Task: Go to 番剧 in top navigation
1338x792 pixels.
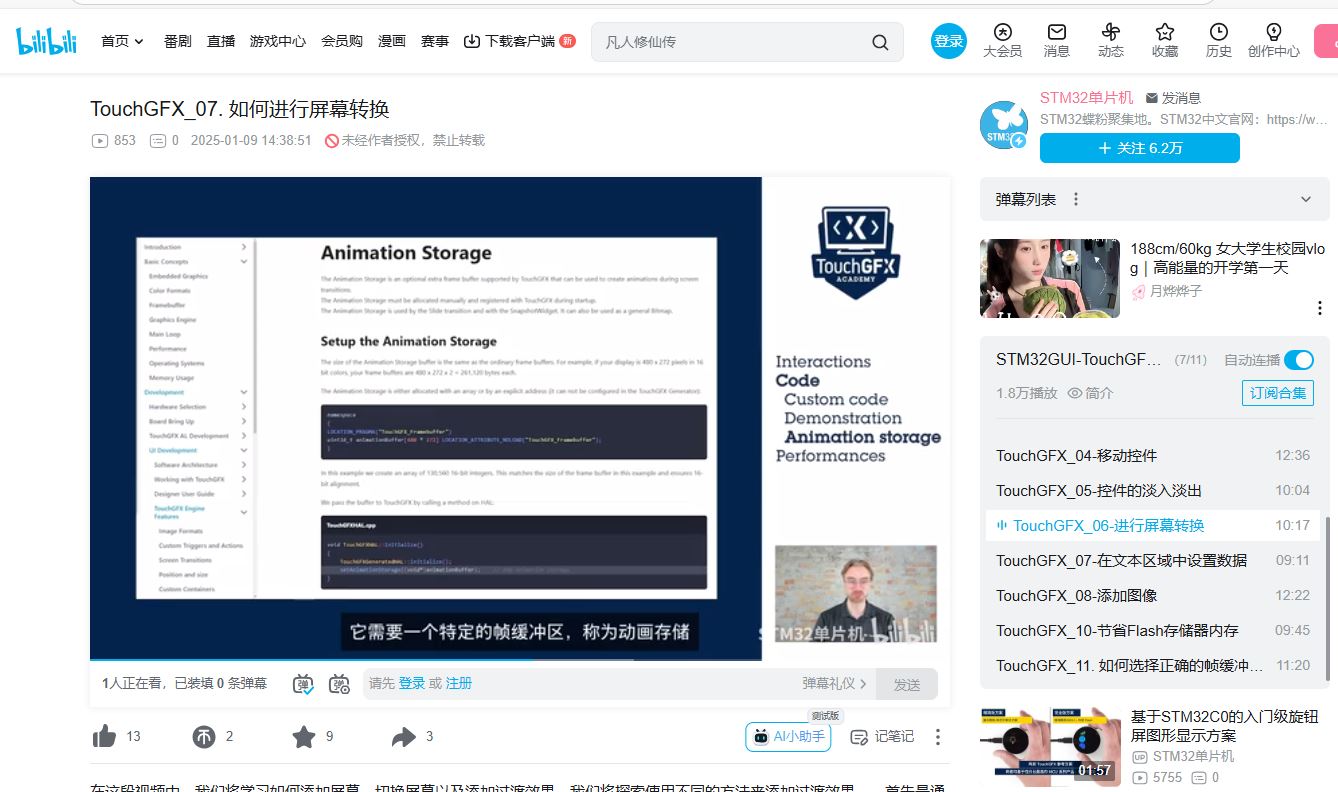Action: (x=177, y=41)
